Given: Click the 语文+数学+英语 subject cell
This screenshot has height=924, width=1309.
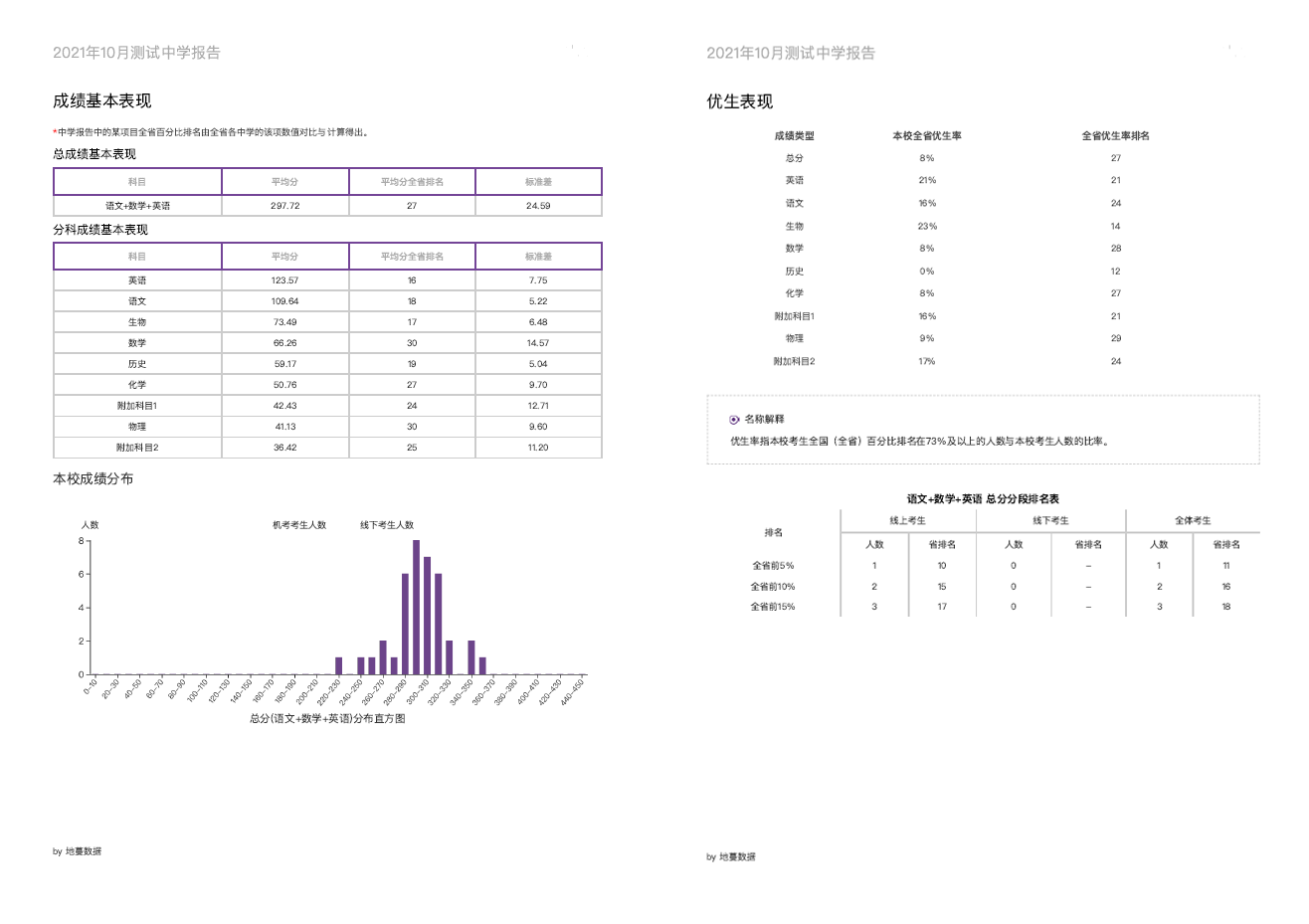Looking at the screenshot, I should (x=137, y=206).
